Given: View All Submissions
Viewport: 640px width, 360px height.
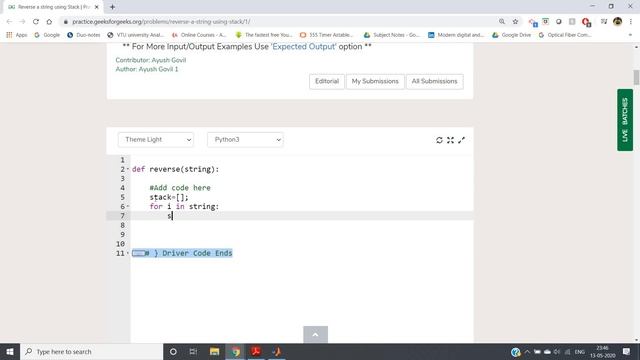Looking at the screenshot, I should [435, 81].
